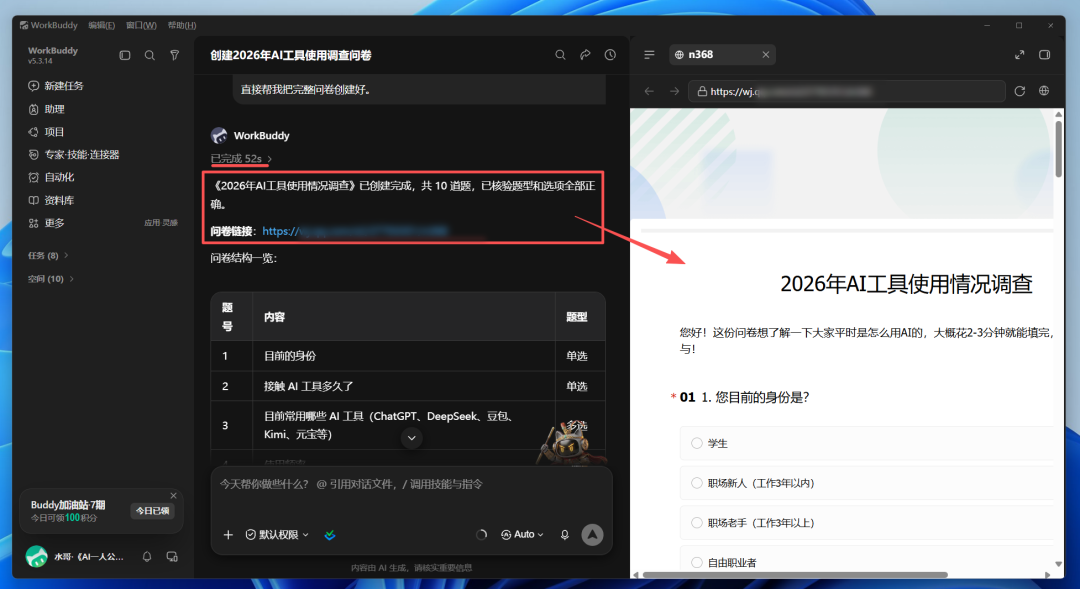Open page in external browser globe icon
The image size is (1080, 589).
[x=1045, y=91]
